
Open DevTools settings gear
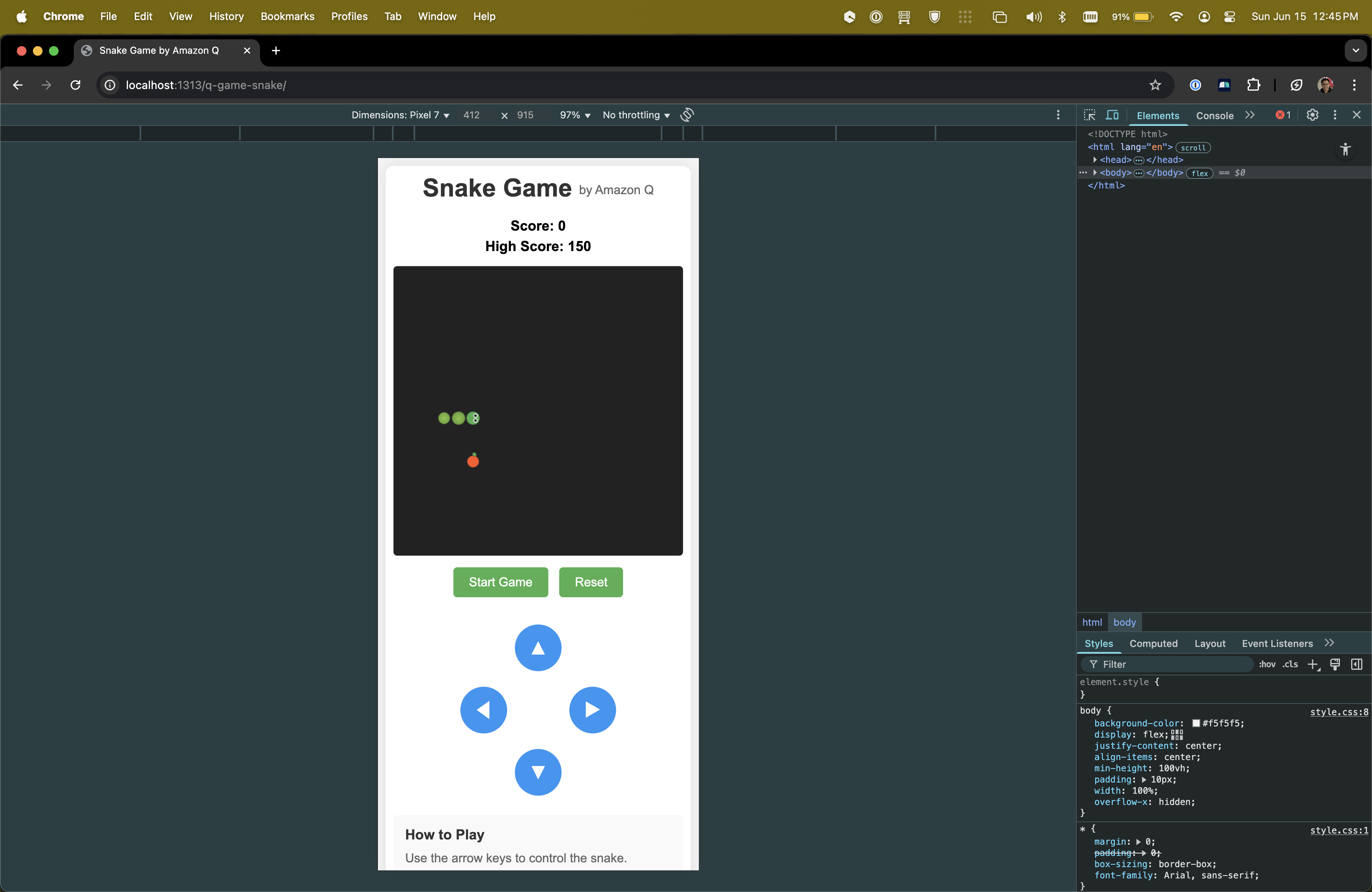1313,115
